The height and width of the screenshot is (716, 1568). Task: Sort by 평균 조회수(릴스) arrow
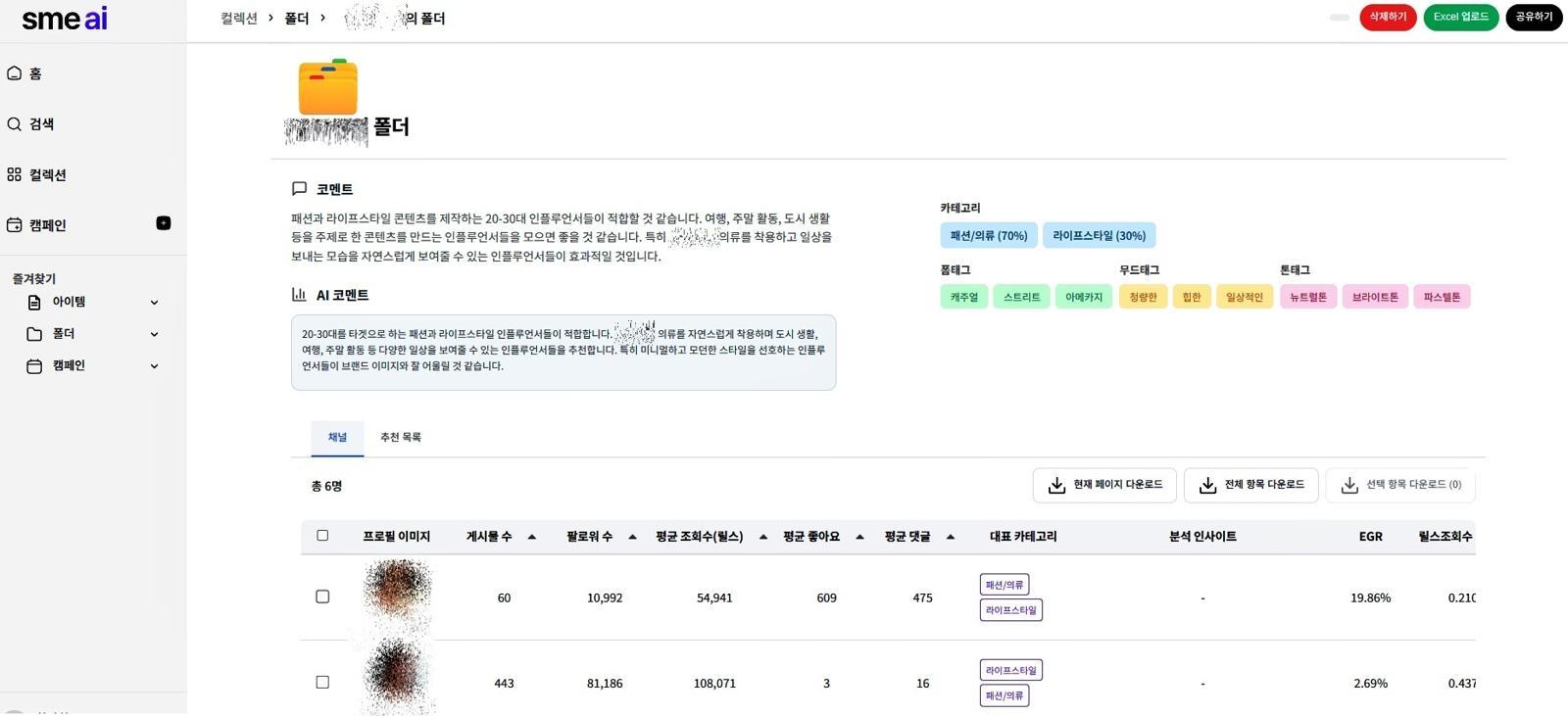(x=763, y=537)
